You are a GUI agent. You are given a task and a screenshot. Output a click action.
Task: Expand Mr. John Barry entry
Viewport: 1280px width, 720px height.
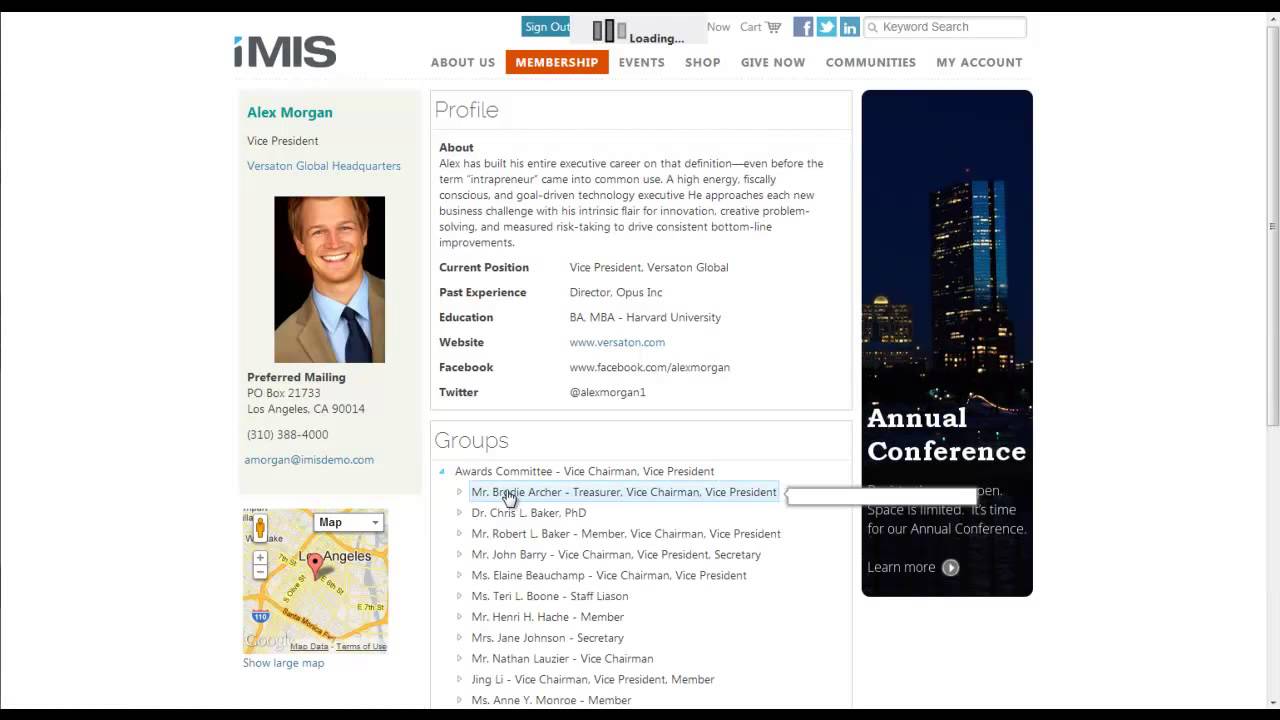tap(459, 555)
